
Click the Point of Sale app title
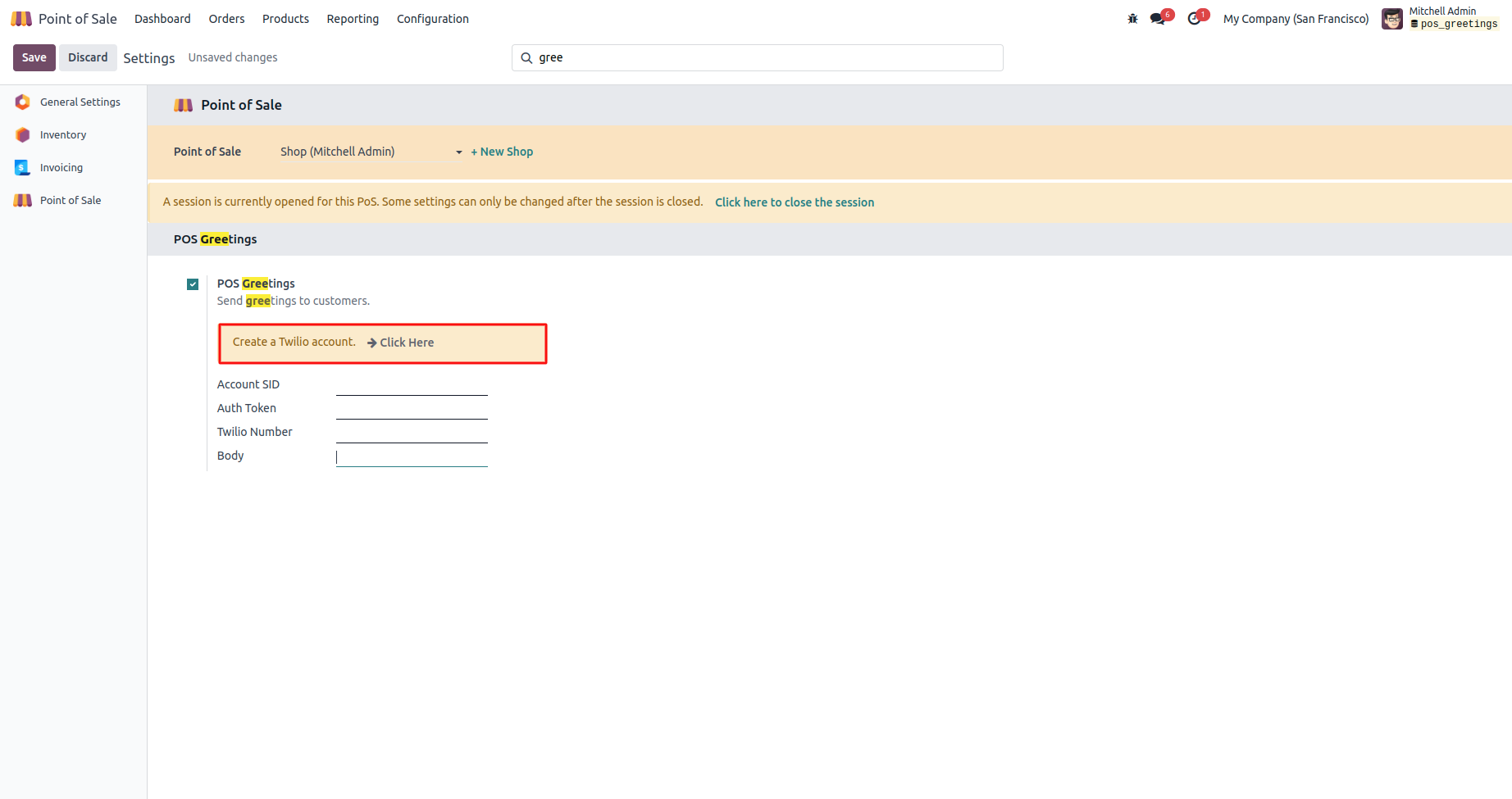78,18
